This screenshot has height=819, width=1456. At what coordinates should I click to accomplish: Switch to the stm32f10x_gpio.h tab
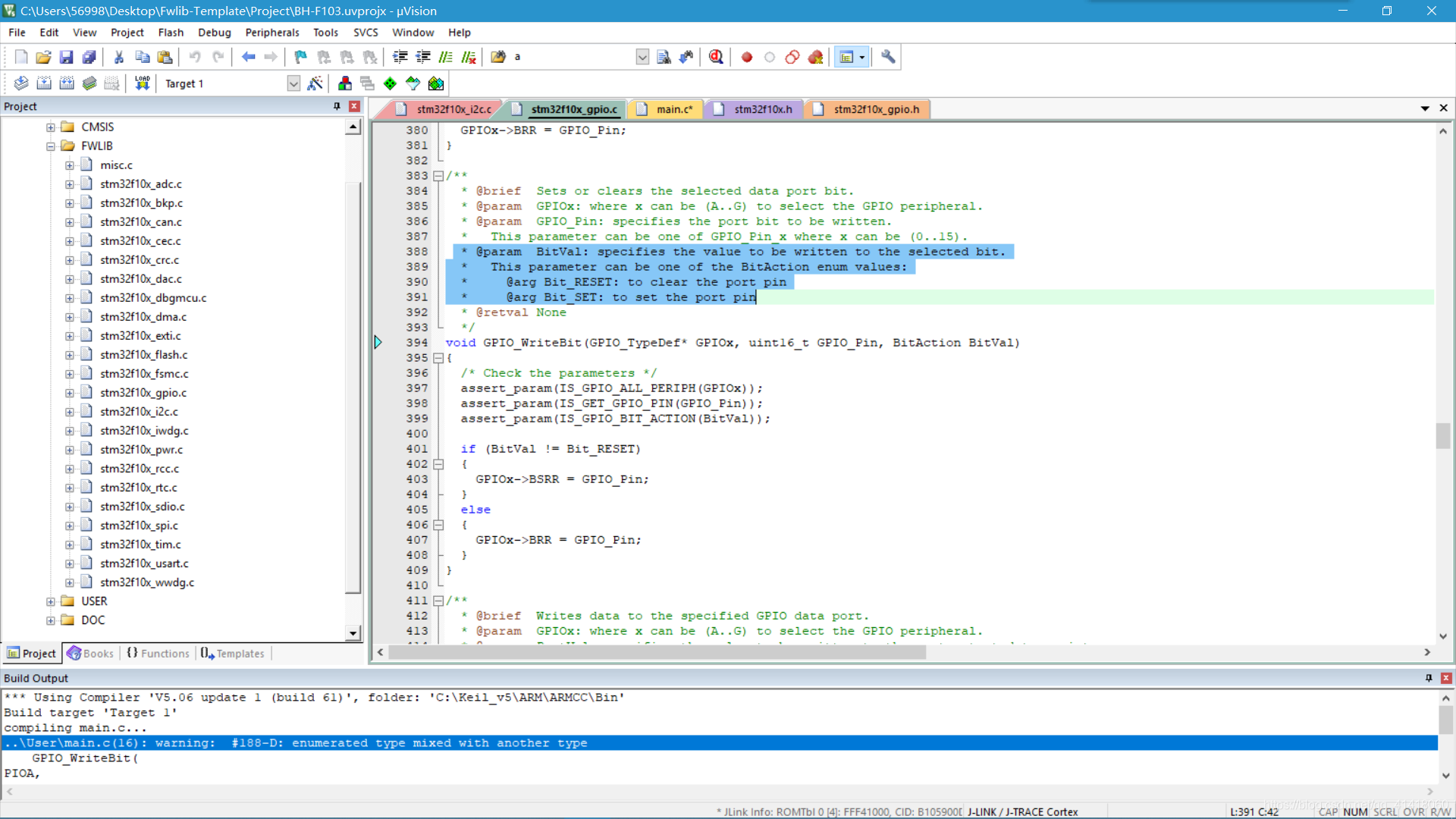868,109
